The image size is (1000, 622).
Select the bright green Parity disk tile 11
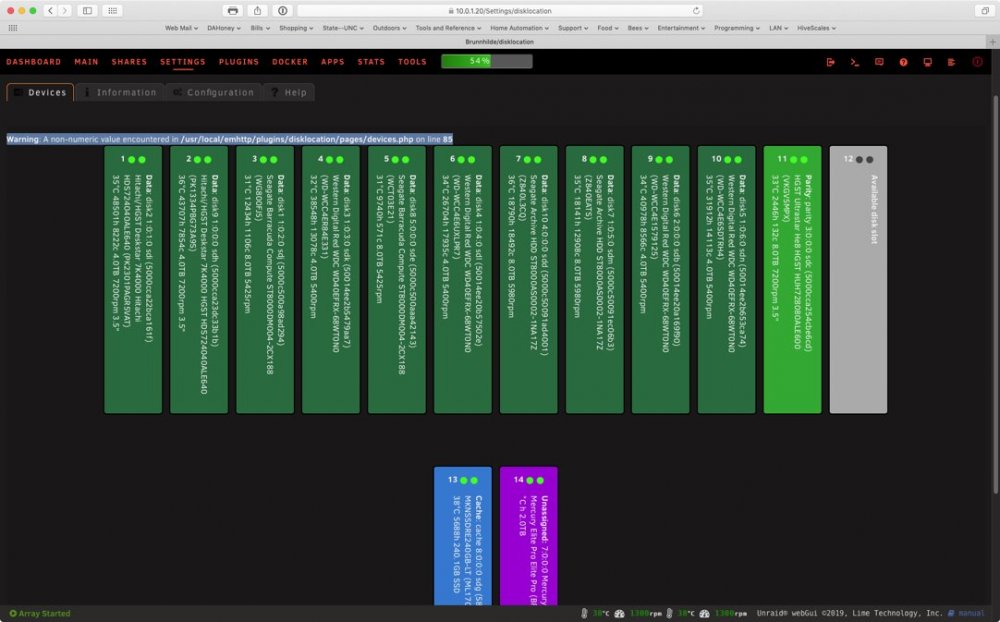pos(792,279)
